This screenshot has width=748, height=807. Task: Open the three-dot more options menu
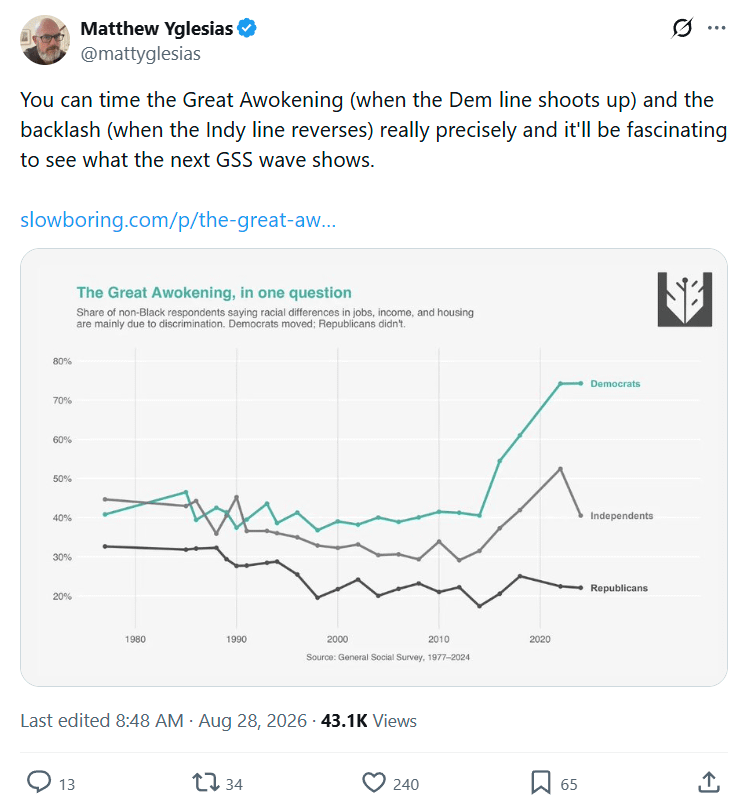(717, 28)
